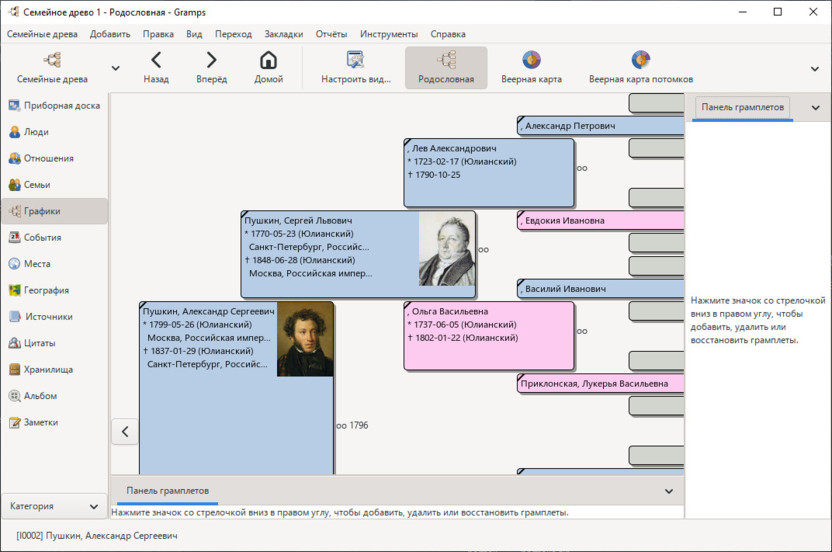This screenshot has width=832, height=552.
Task: Select the Василий Иванович person box
Action: coord(601,289)
